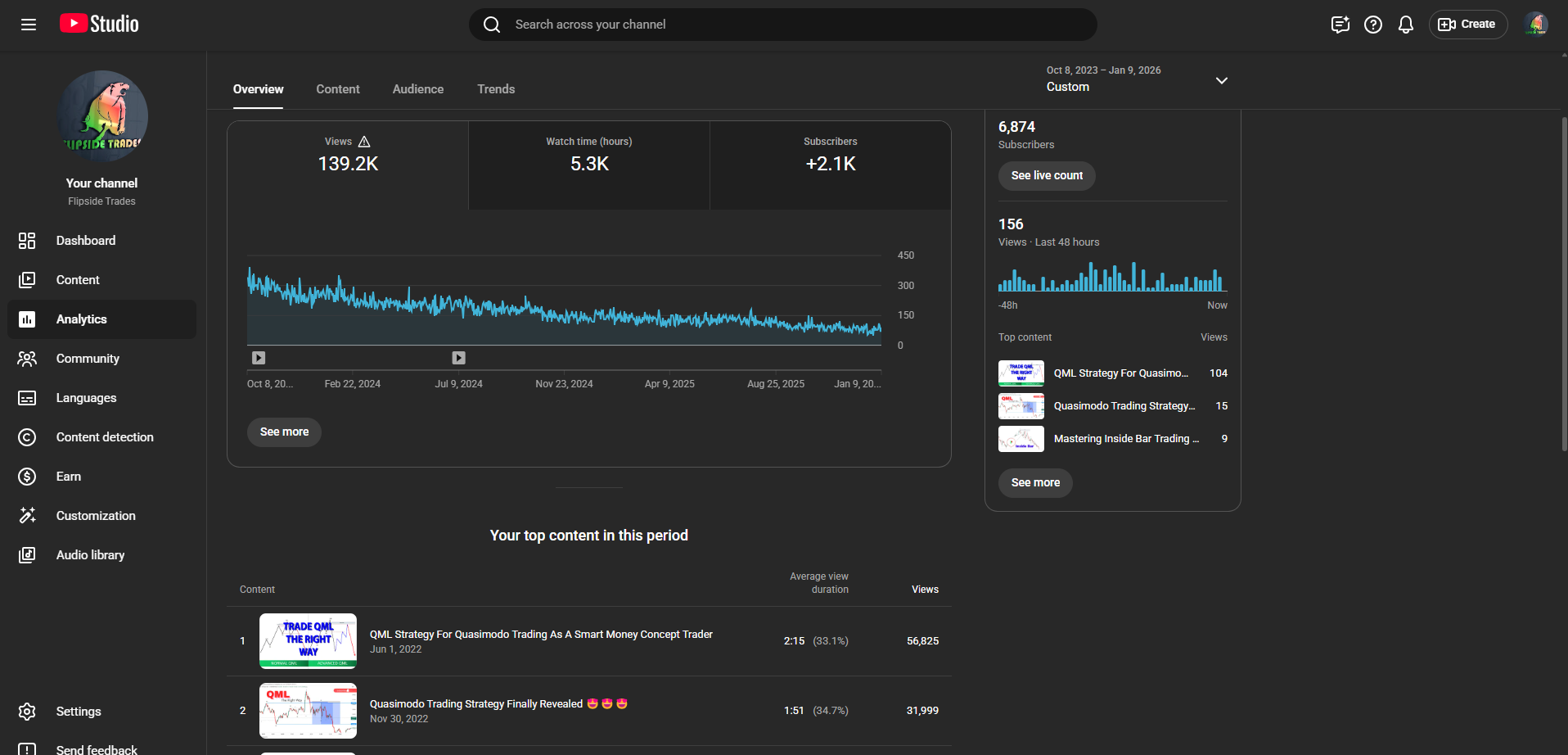This screenshot has height=755, width=1568.
Task: Switch to the Audience tab
Action: pyautogui.click(x=417, y=89)
